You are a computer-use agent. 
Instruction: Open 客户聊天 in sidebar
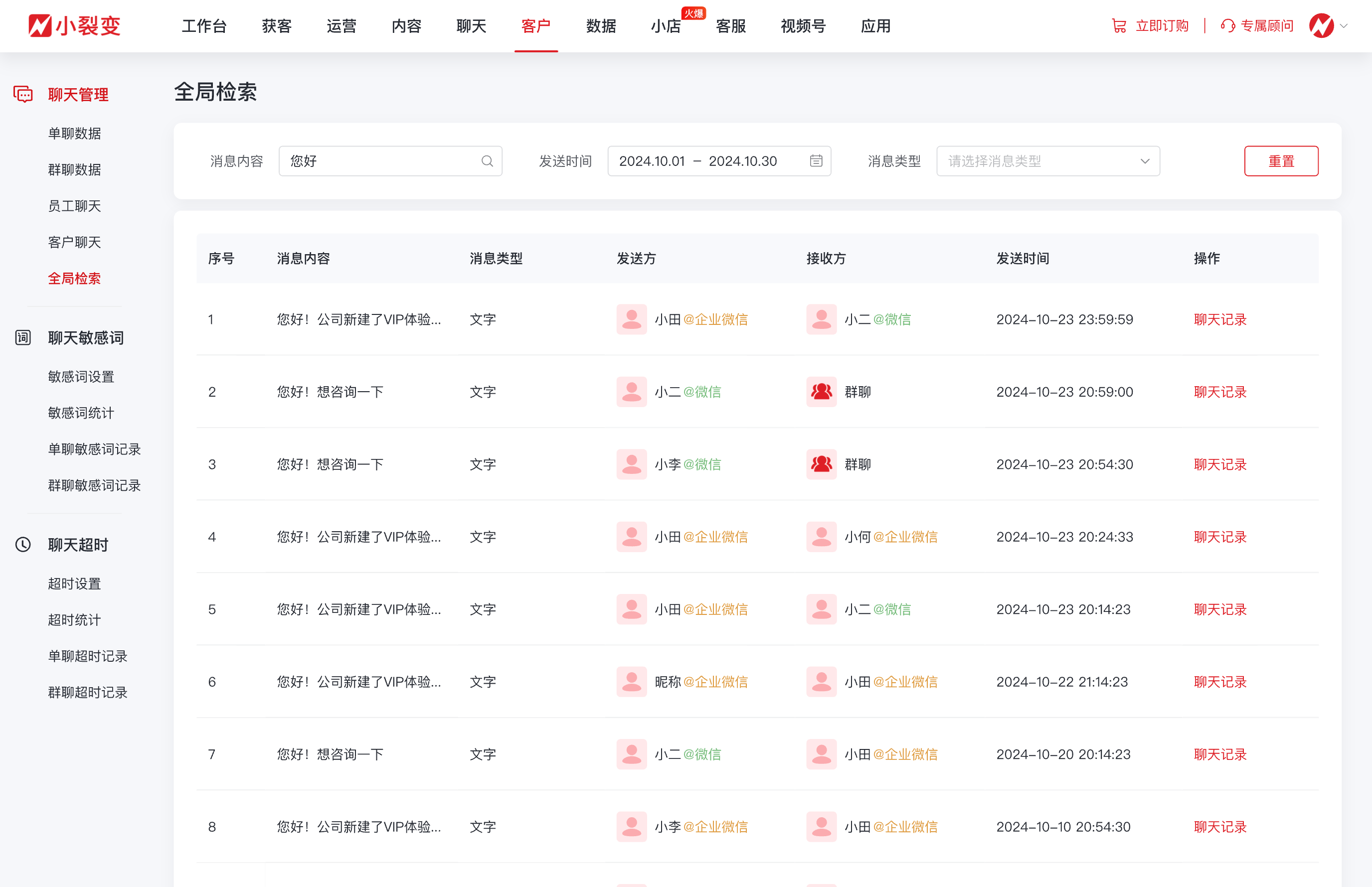pyautogui.click(x=74, y=243)
